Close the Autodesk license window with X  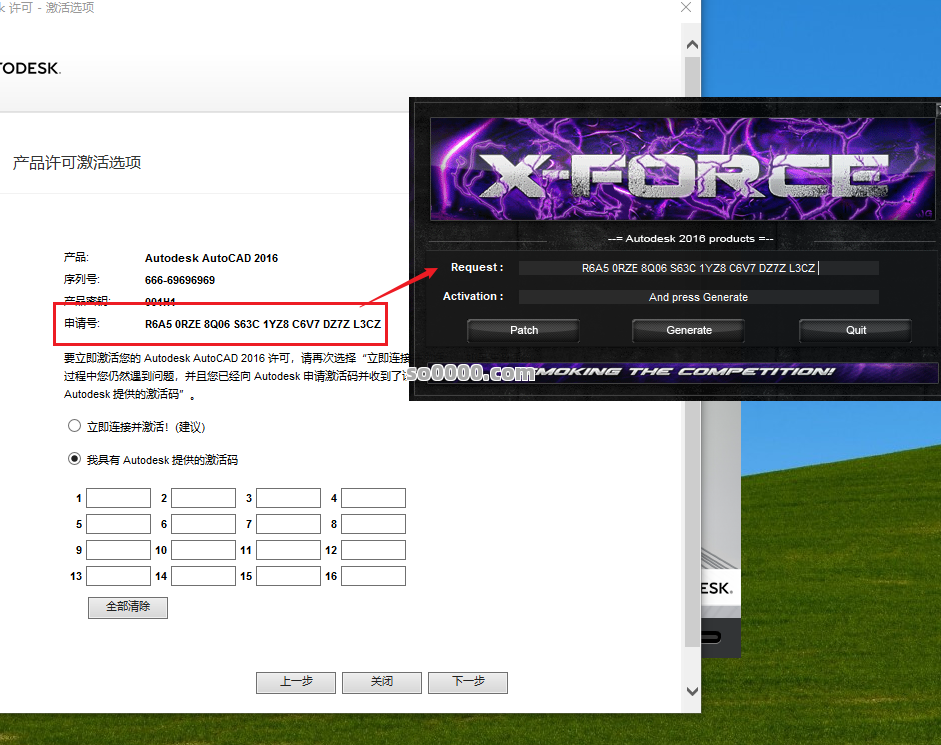pyautogui.click(x=685, y=8)
